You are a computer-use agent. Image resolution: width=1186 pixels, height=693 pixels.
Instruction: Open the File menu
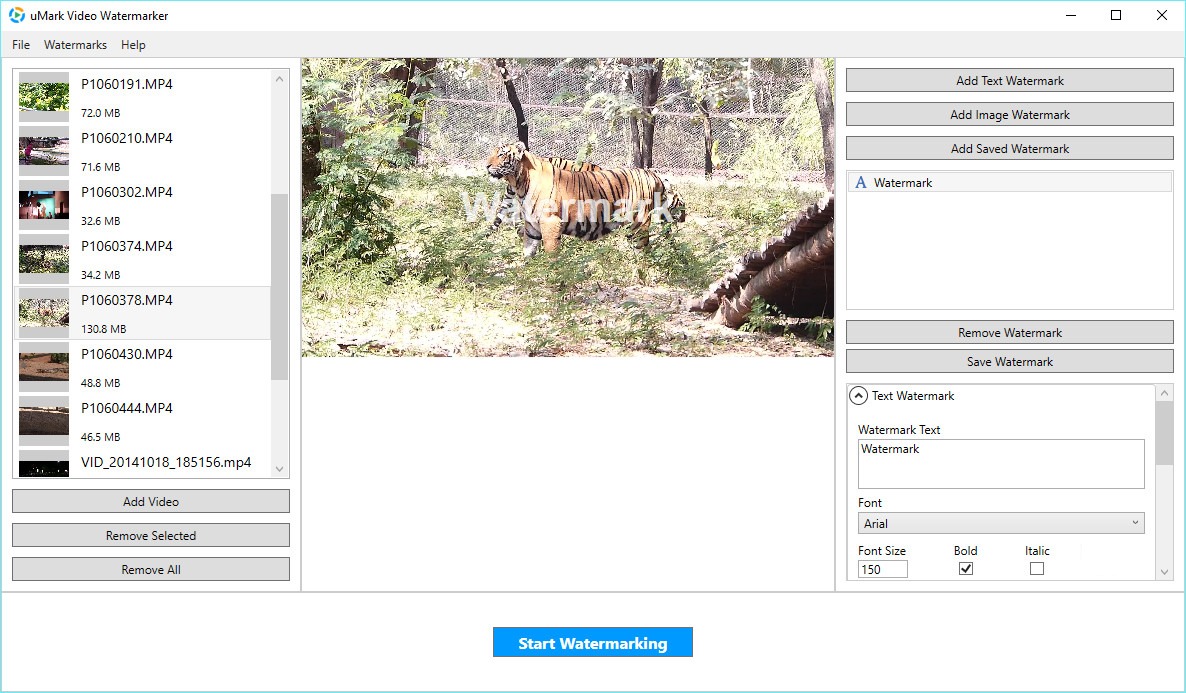point(21,45)
